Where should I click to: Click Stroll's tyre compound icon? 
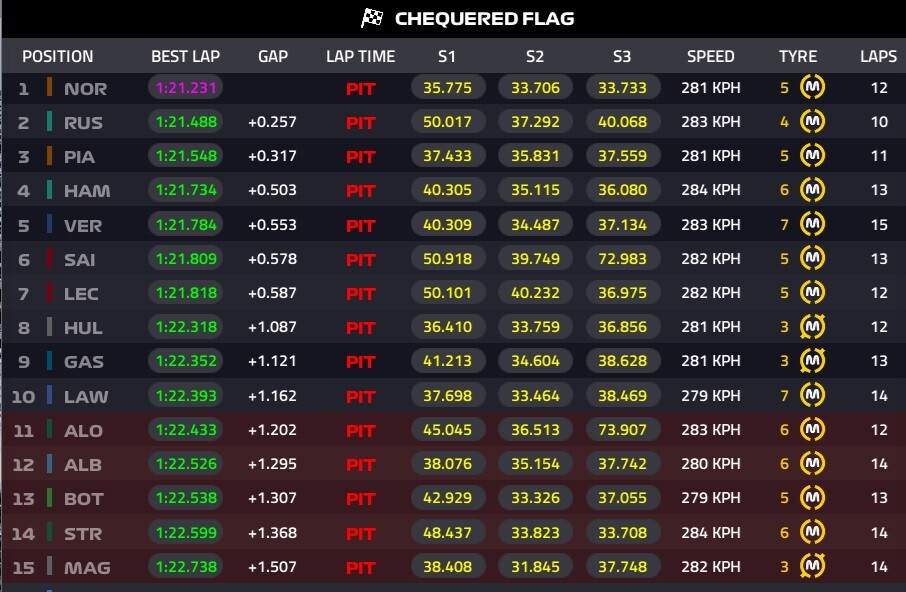point(815,533)
